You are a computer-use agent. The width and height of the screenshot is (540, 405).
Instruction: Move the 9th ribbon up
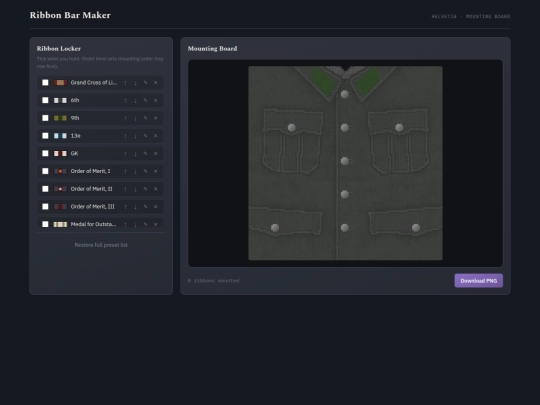(125, 118)
